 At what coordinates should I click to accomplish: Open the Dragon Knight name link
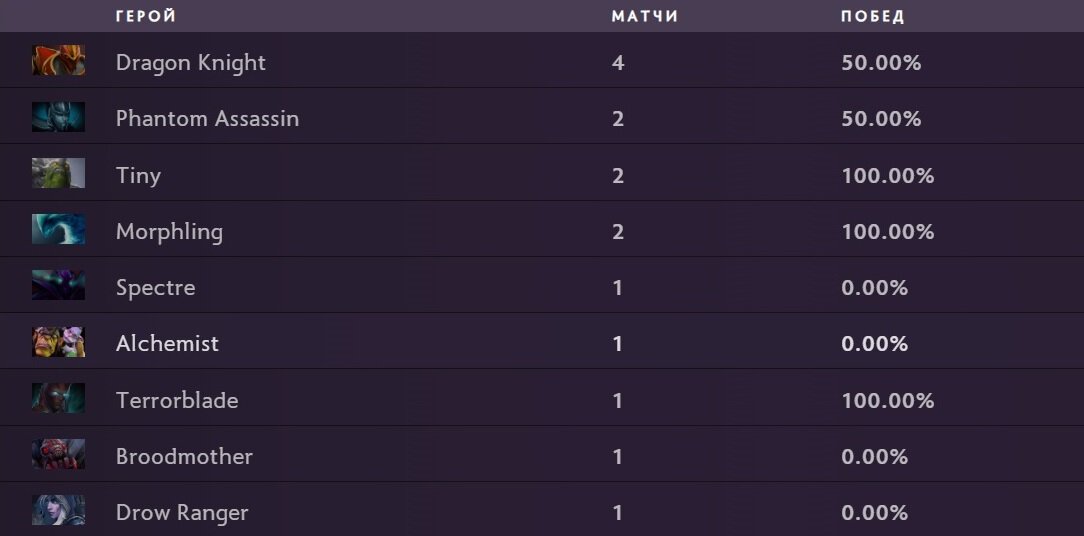click(191, 62)
